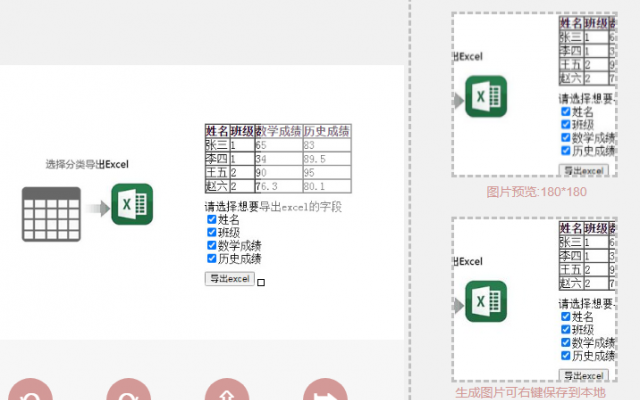Toggle the 历史成绩 checkbox in the lower generated image
The height and width of the screenshot is (400, 640).
pyautogui.click(x=566, y=356)
